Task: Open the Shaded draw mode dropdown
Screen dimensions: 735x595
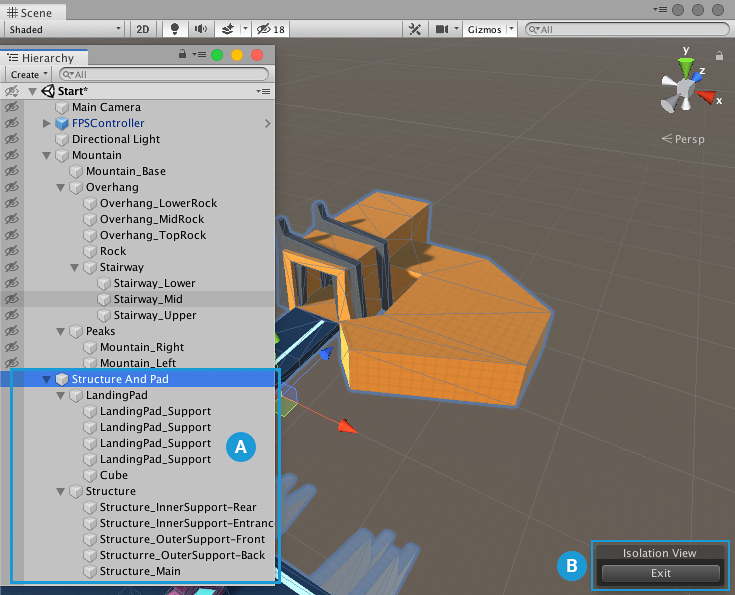Action: point(65,29)
